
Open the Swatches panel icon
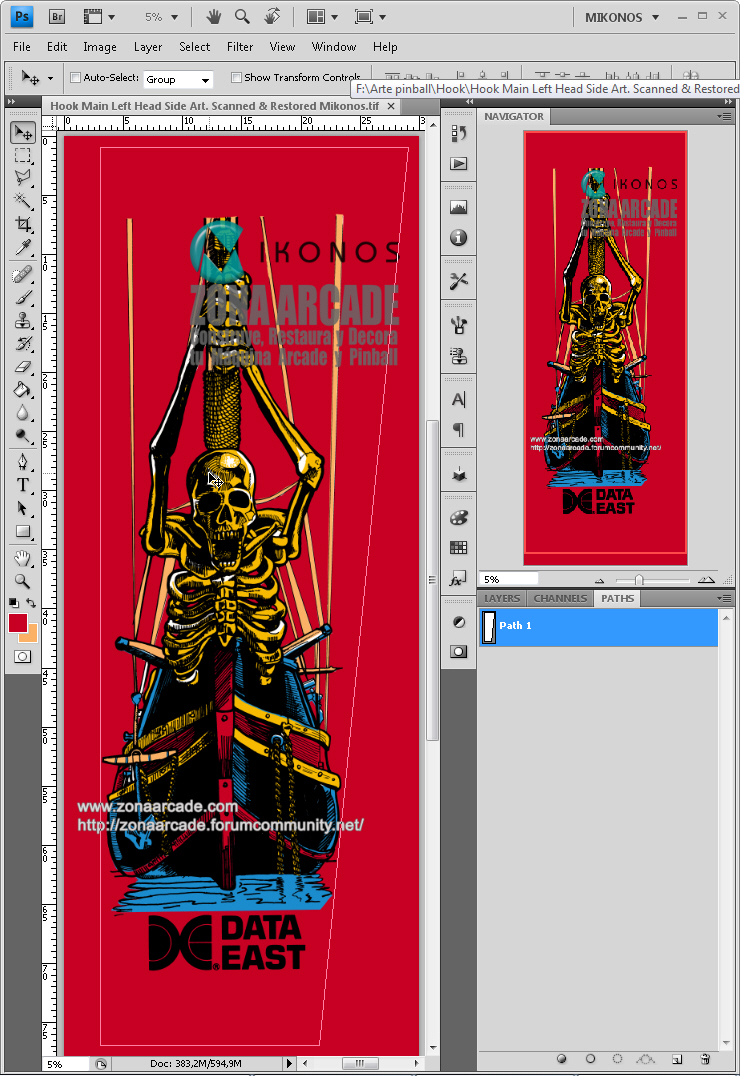point(459,548)
